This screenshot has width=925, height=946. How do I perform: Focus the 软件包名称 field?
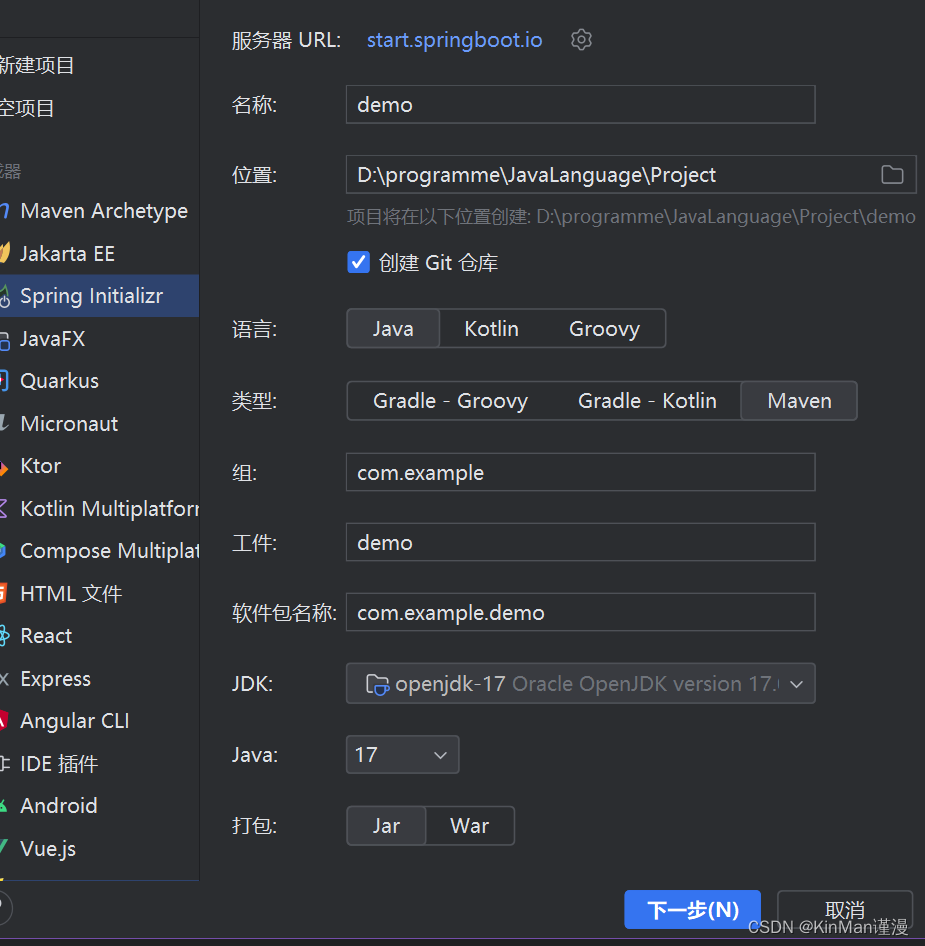580,612
